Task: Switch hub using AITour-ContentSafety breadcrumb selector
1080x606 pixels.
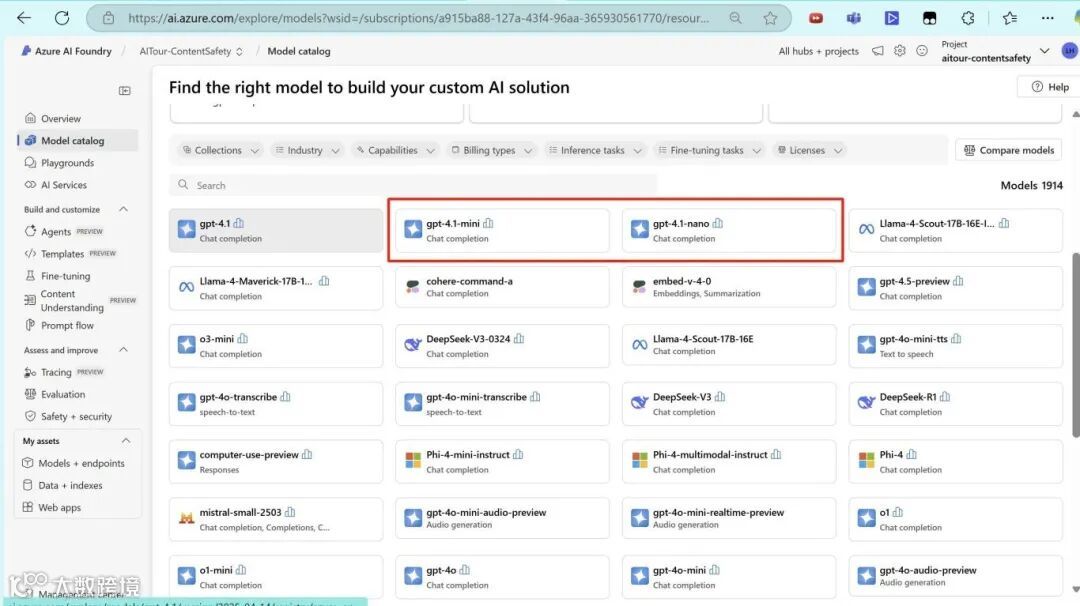Action: (191, 51)
